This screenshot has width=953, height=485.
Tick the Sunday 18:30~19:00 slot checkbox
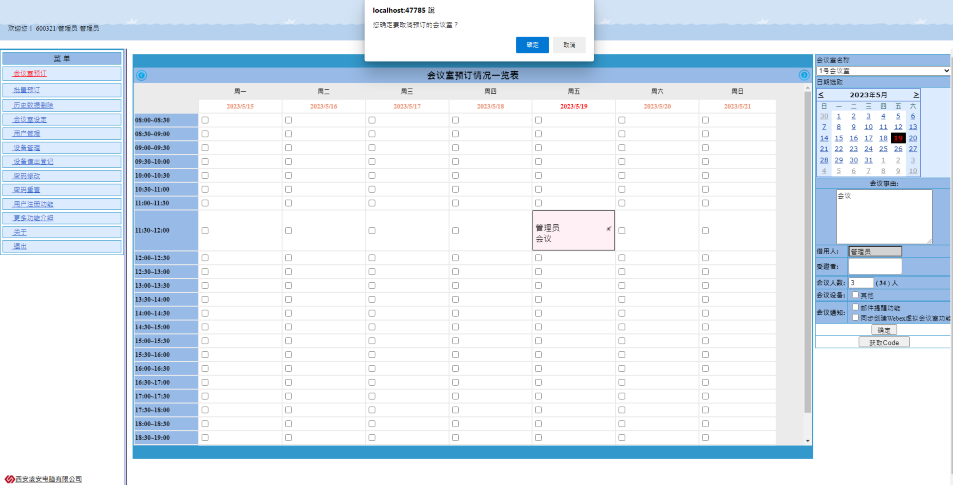pyautogui.click(x=705, y=437)
